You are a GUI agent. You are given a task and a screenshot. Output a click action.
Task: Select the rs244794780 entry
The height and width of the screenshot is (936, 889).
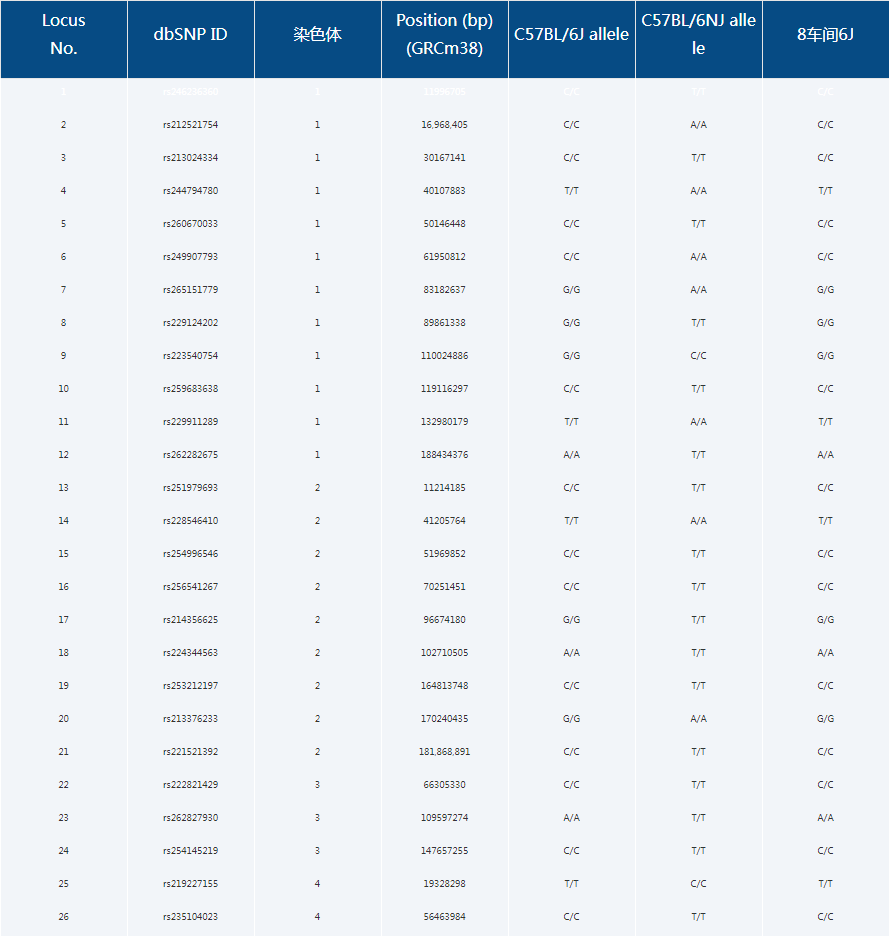[190, 191]
